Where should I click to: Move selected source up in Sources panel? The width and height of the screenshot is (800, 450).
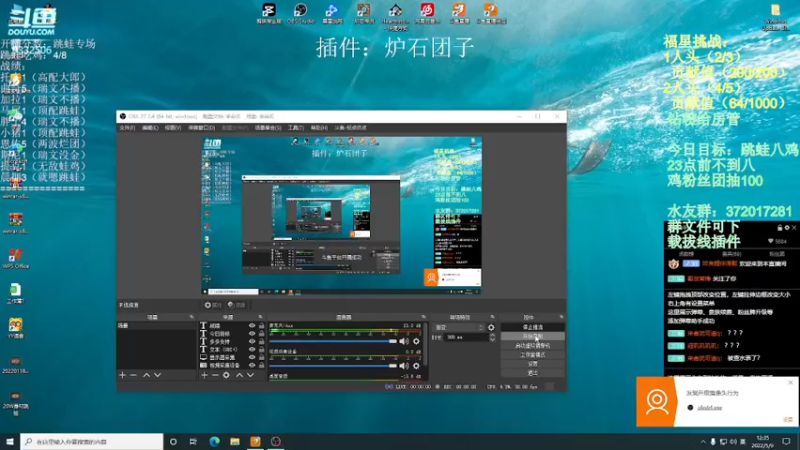tap(239, 375)
